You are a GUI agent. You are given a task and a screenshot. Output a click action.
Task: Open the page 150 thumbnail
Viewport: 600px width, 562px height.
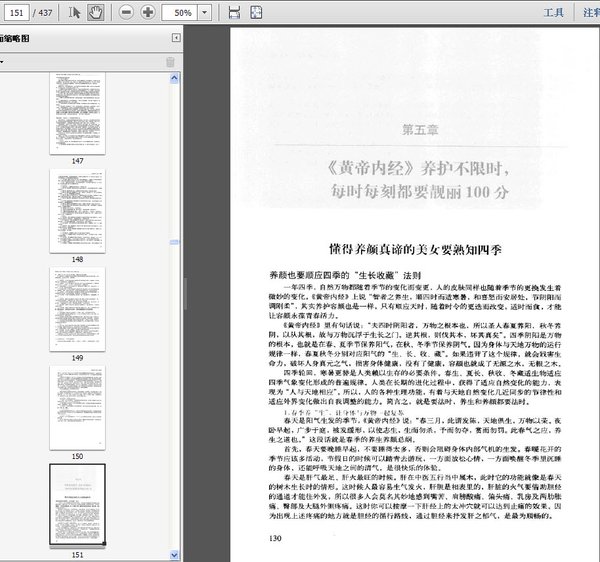77,407
